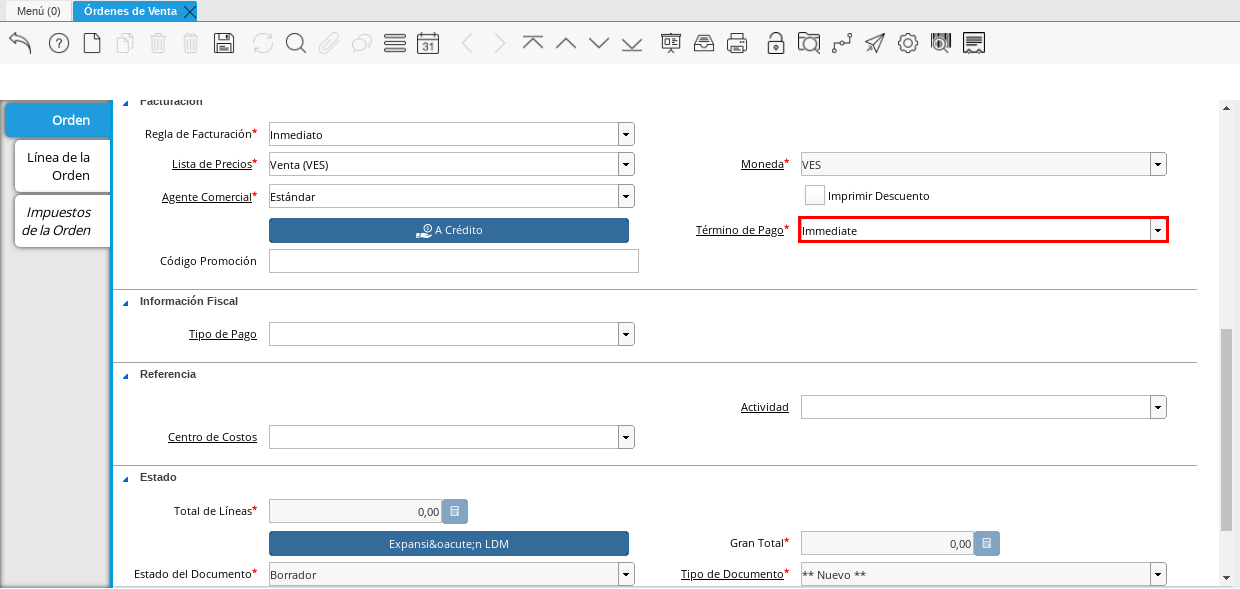Save the record with floppy disk icon

(x=224, y=43)
